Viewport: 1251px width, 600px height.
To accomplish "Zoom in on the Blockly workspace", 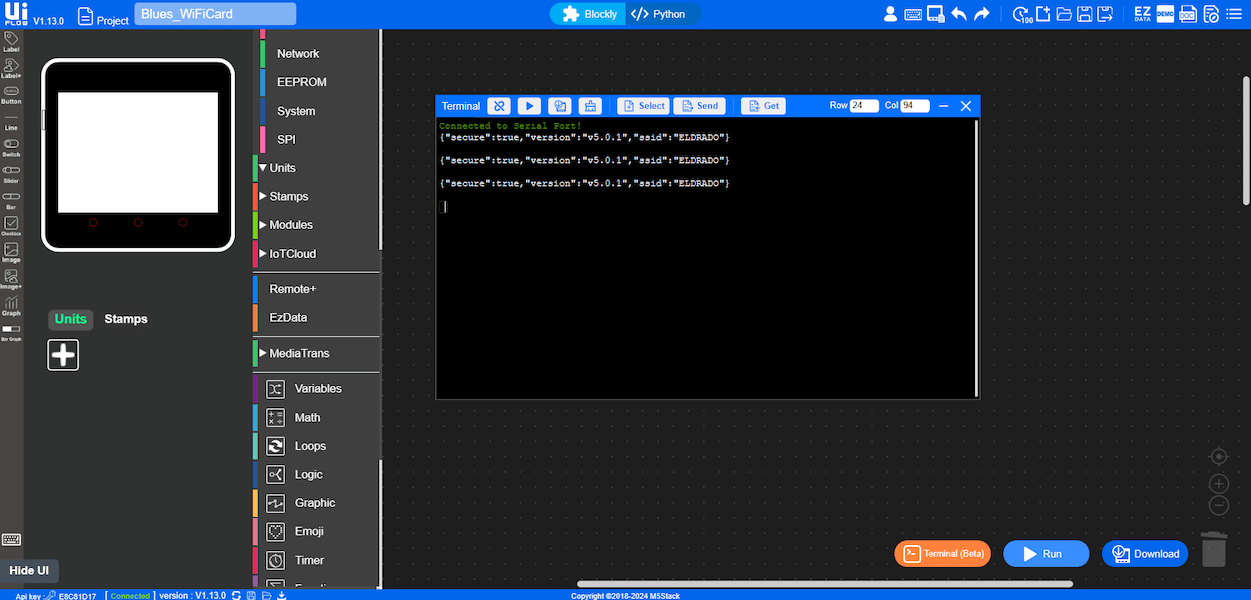I will click(1218, 484).
